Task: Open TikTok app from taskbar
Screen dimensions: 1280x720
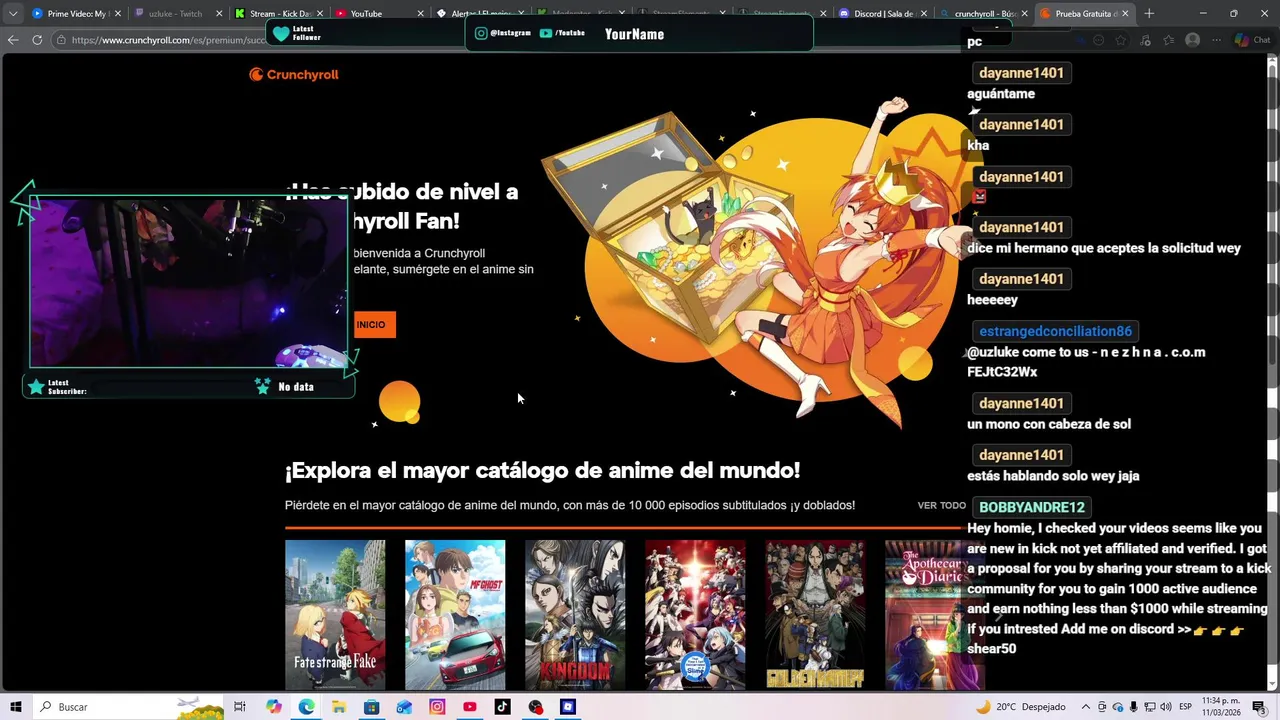Action: 502,707
